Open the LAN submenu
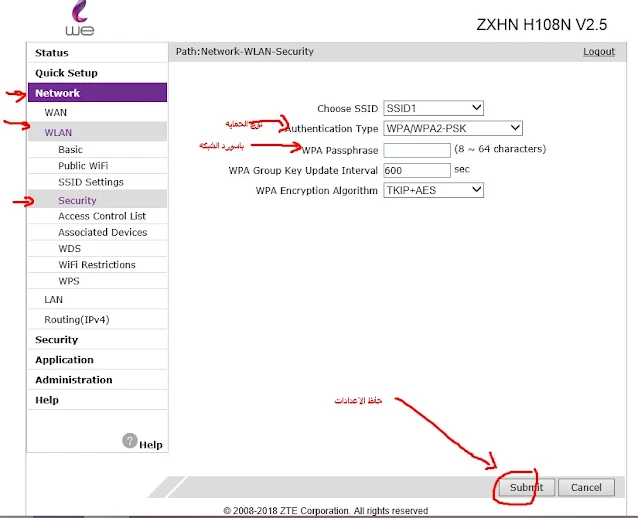 [98, 299]
